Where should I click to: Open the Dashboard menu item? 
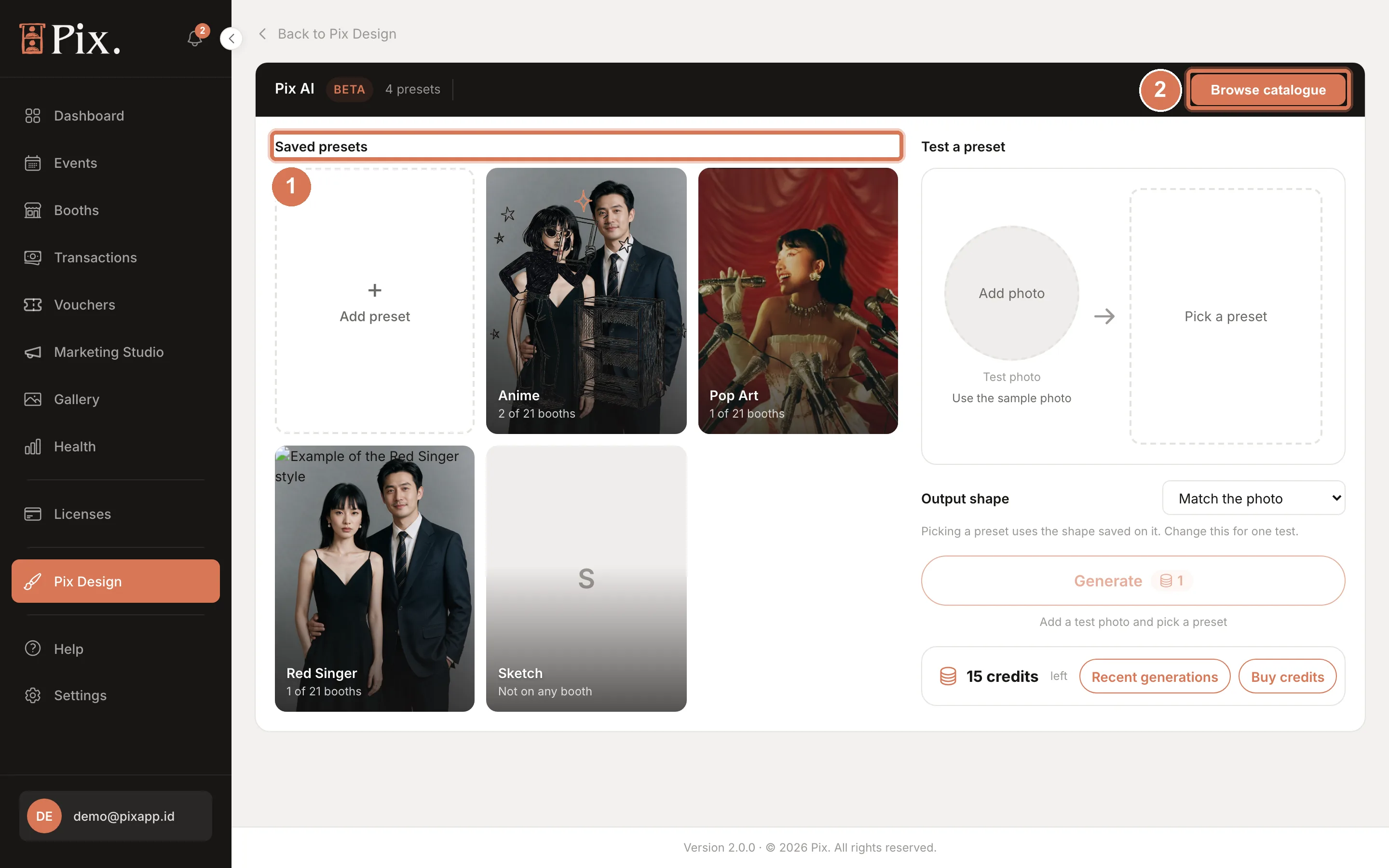[115, 116]
